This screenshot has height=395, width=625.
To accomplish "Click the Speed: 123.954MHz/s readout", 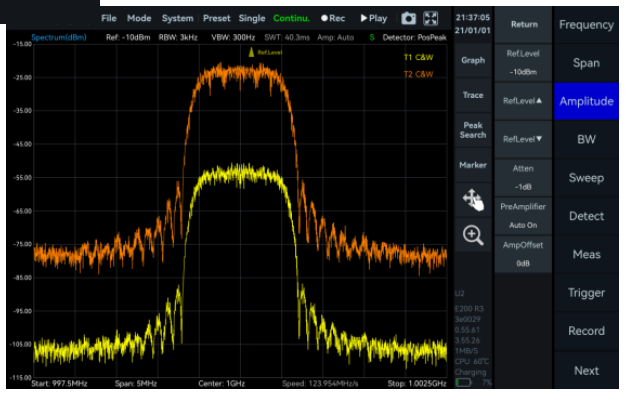I will (x=320, y=383).
